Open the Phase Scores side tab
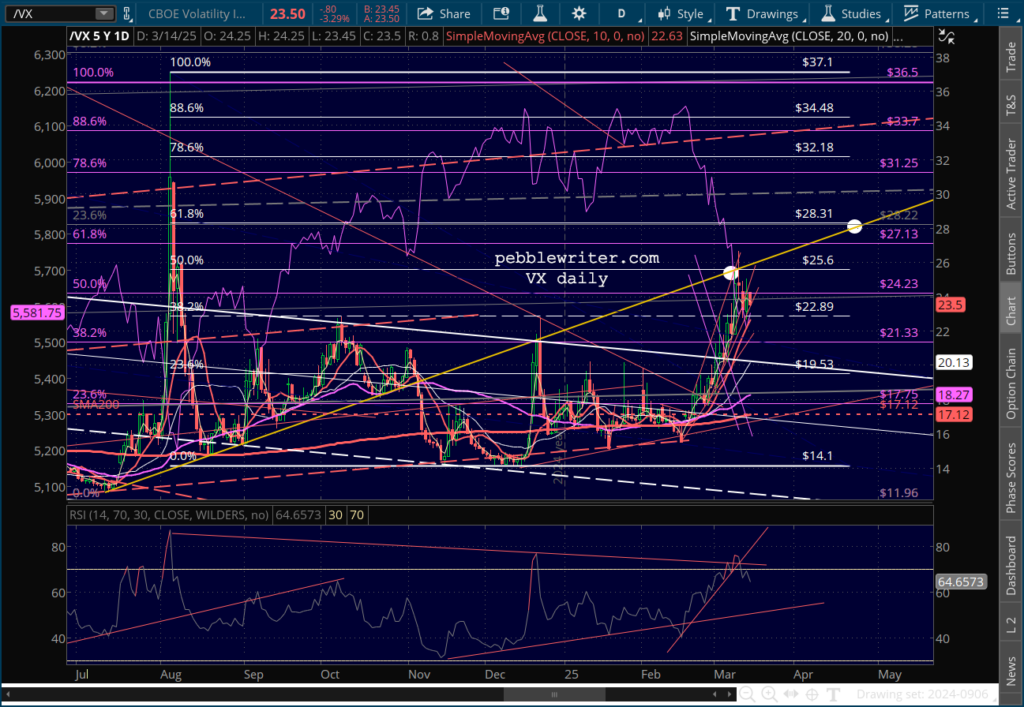Viewport: 1024px width, 707px height. pyautogui.click(x=1010, y=478)
